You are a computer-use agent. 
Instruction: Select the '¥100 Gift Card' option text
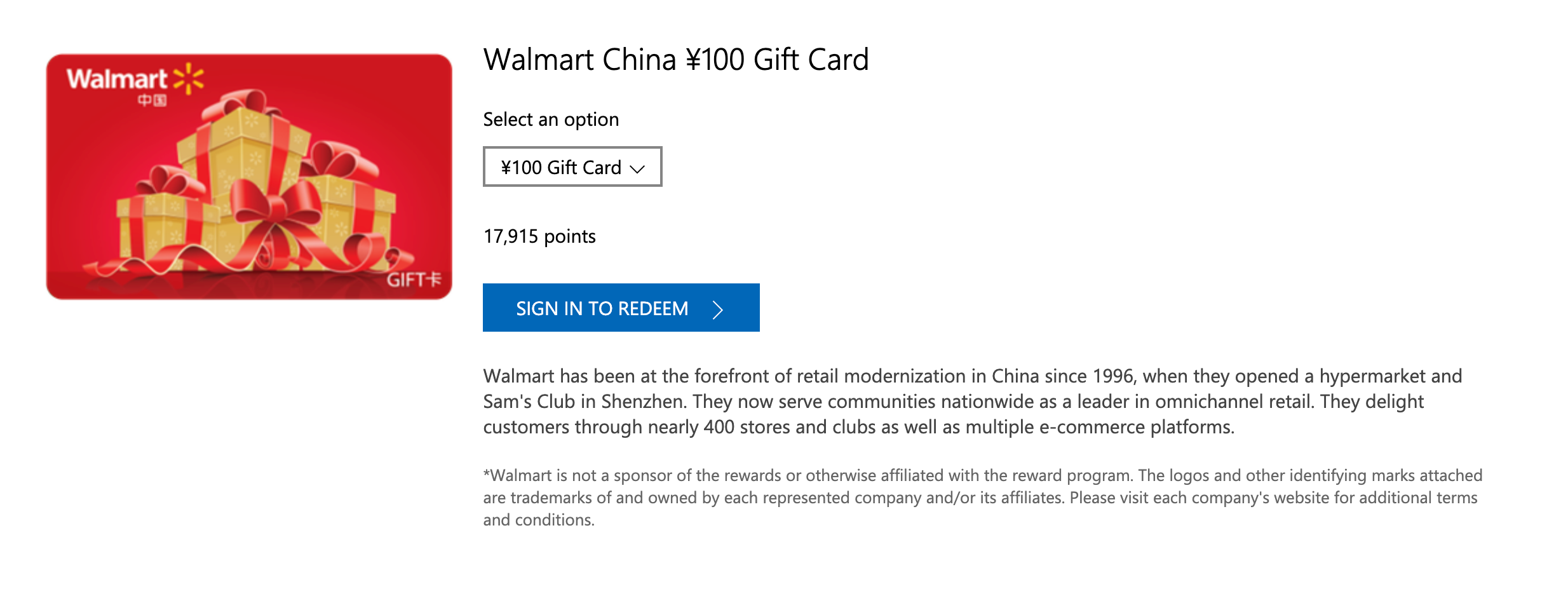(x=561, y=167)
